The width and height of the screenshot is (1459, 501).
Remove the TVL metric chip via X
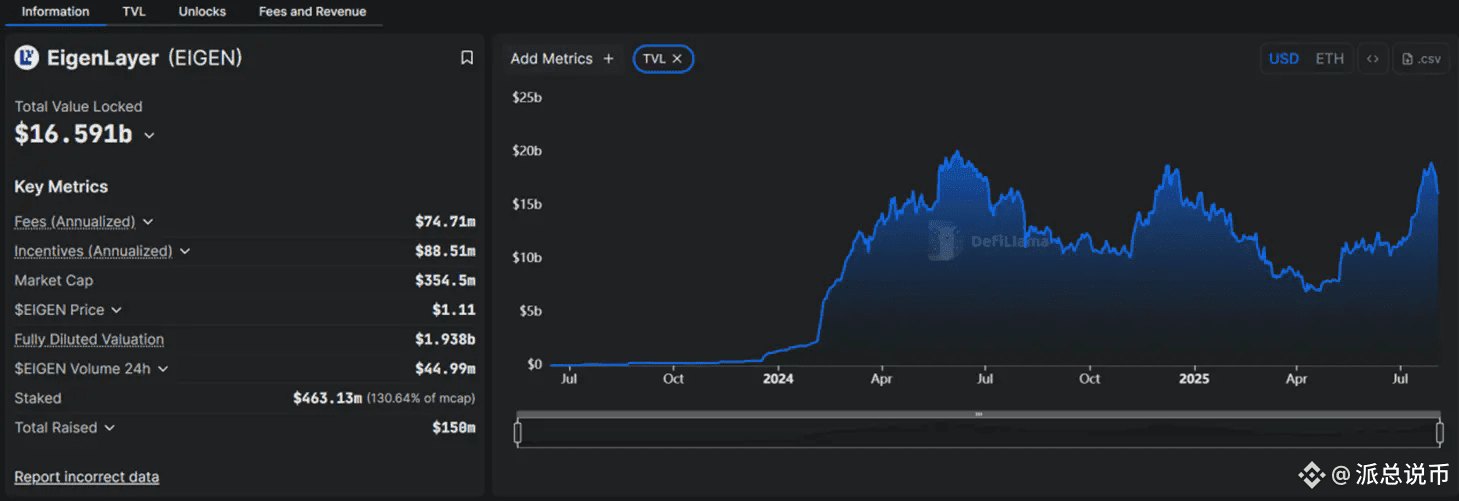click(x=677, y=59)
